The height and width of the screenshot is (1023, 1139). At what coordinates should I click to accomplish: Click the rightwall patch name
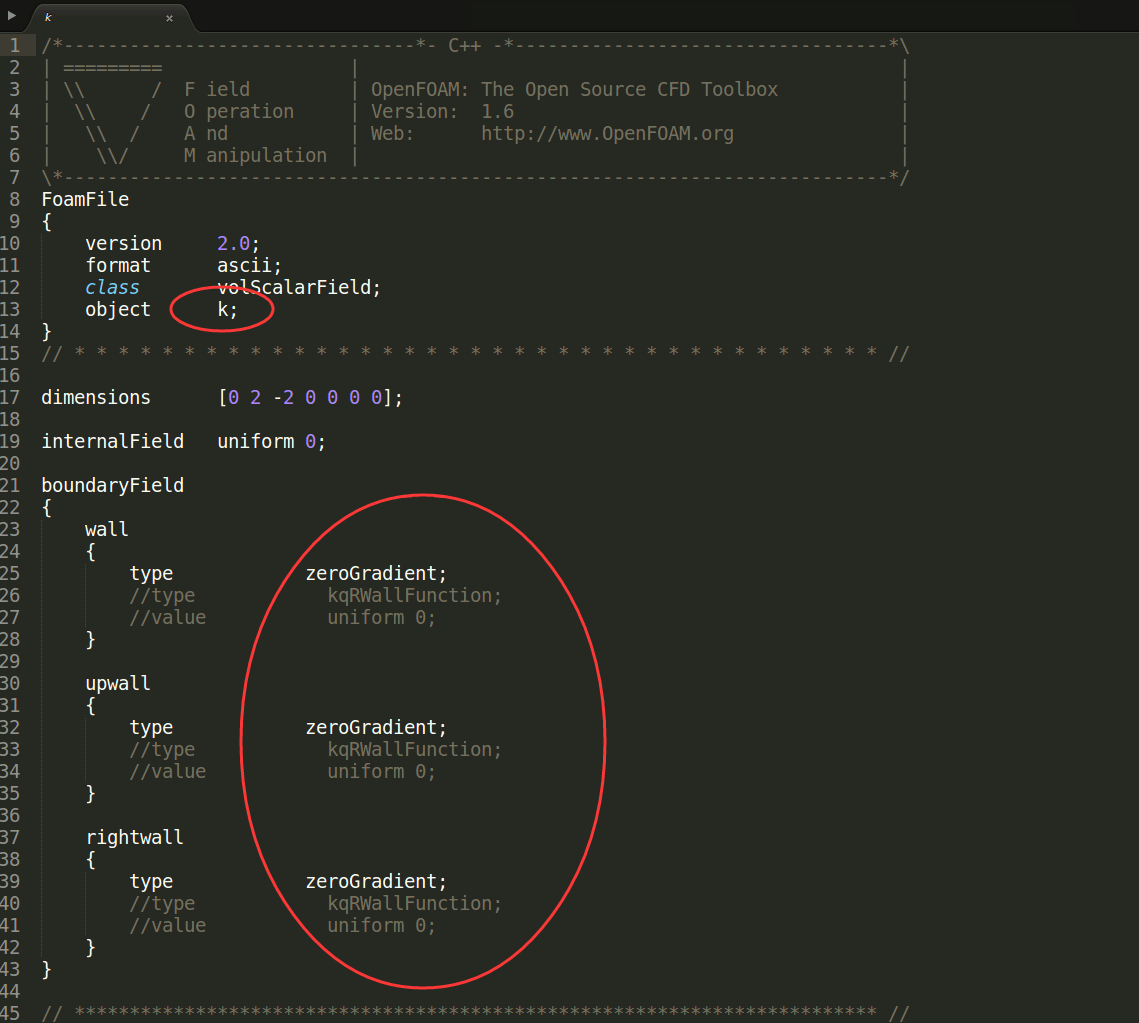134,837
